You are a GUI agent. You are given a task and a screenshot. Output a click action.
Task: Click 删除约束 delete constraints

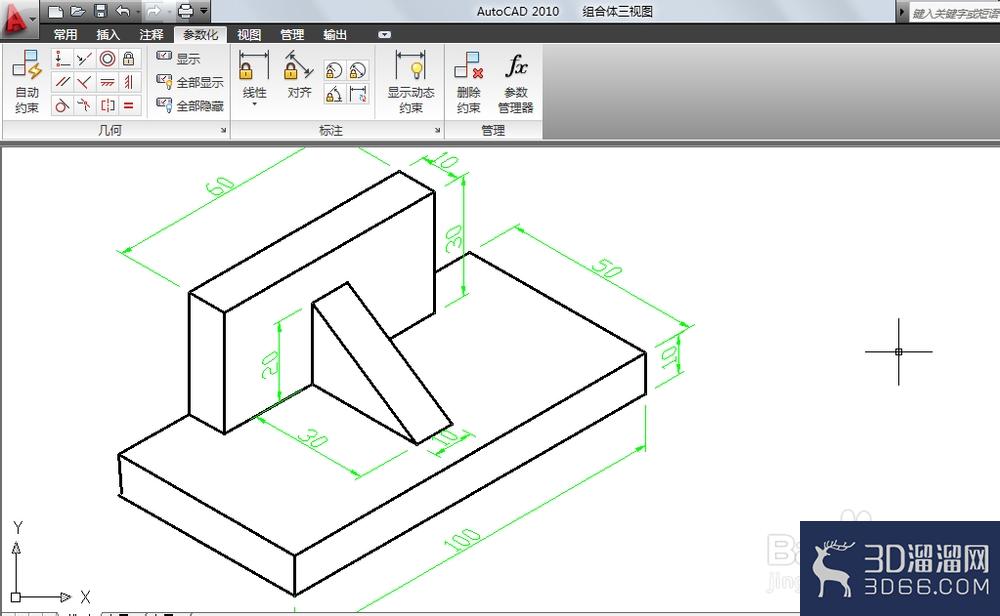469,82
